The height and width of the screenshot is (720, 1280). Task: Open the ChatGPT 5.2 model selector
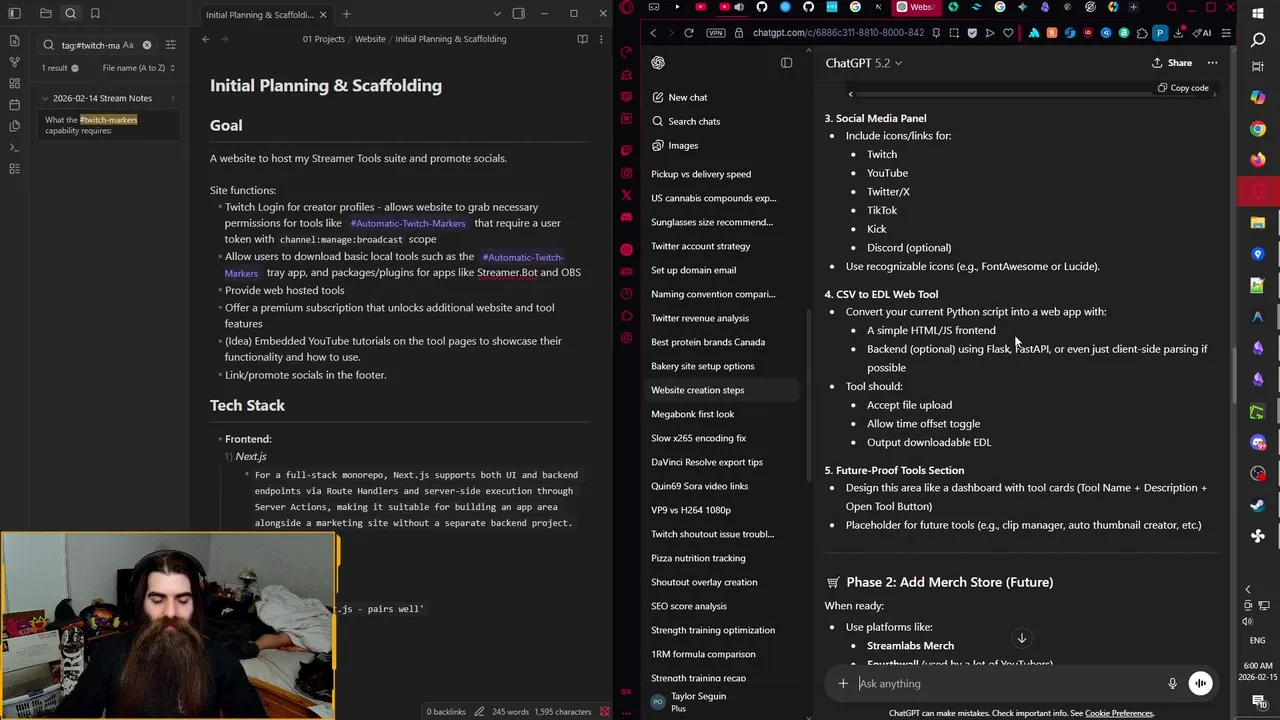click(863, 63)
